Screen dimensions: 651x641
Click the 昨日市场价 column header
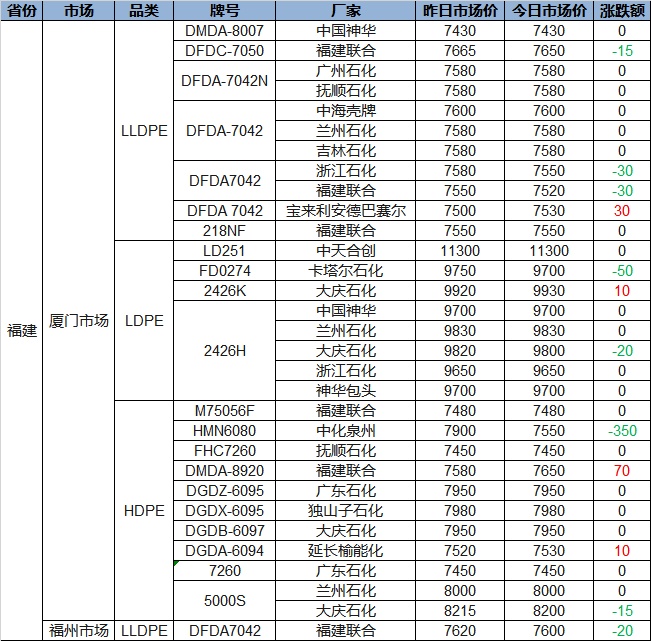point(460,10)
